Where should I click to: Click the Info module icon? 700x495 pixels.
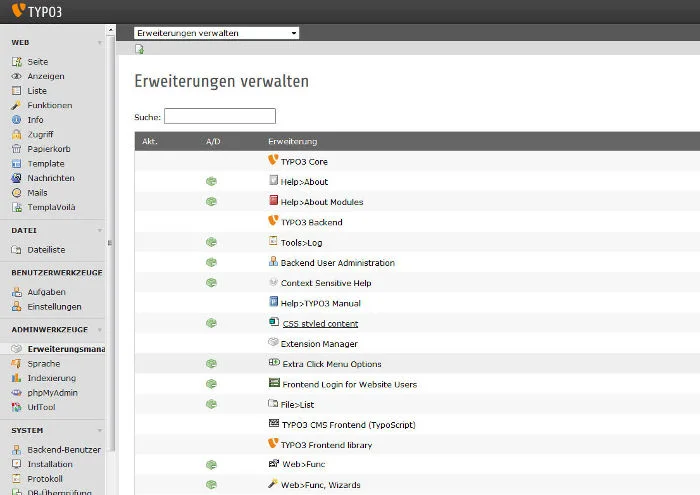click(17, 120)
